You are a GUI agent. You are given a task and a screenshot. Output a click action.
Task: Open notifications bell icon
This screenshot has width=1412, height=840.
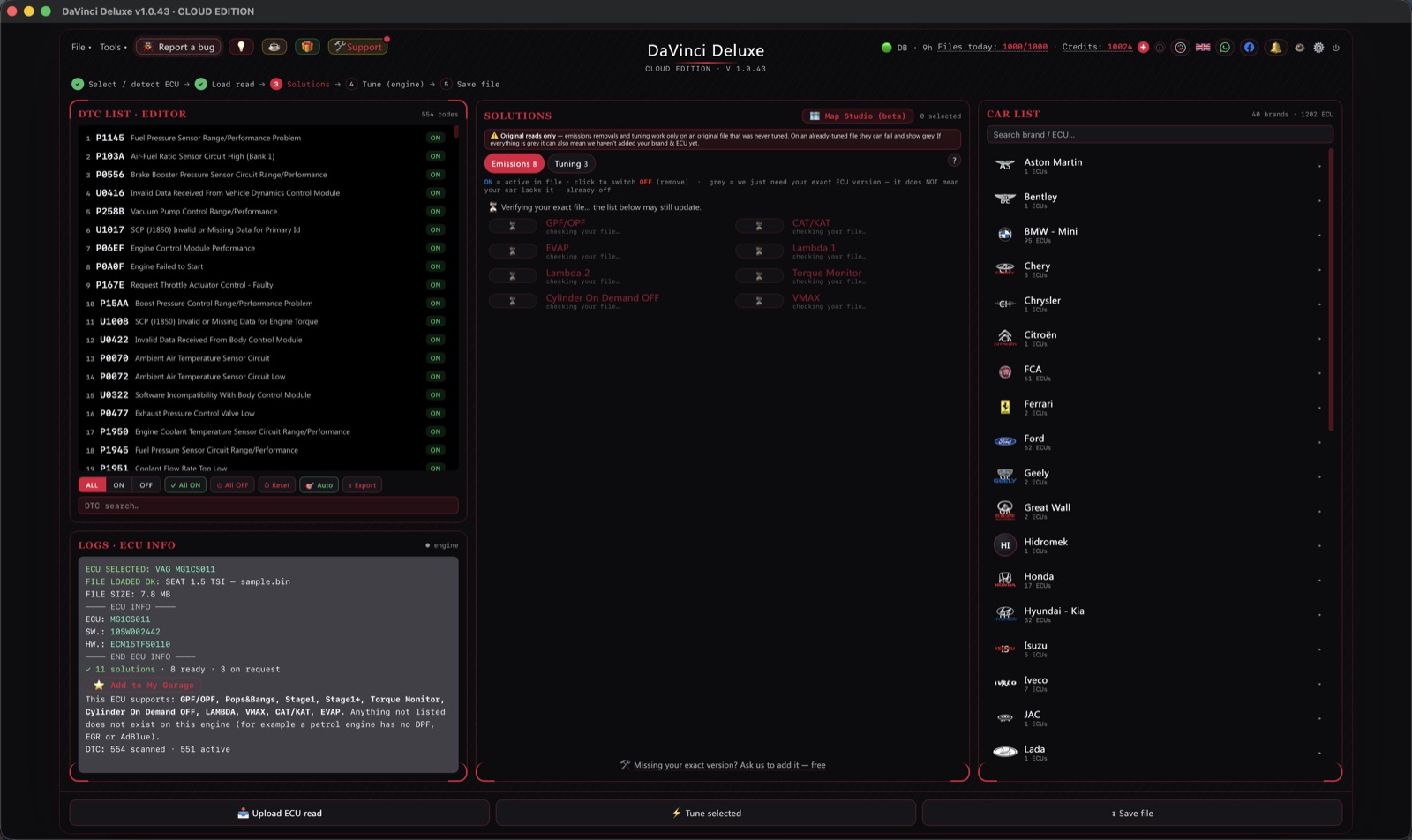(1275, 48)
